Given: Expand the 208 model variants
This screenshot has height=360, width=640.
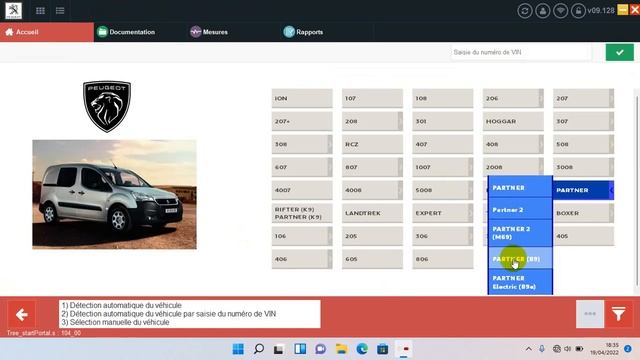Looking at the screenshot, I should pos(400,121).
